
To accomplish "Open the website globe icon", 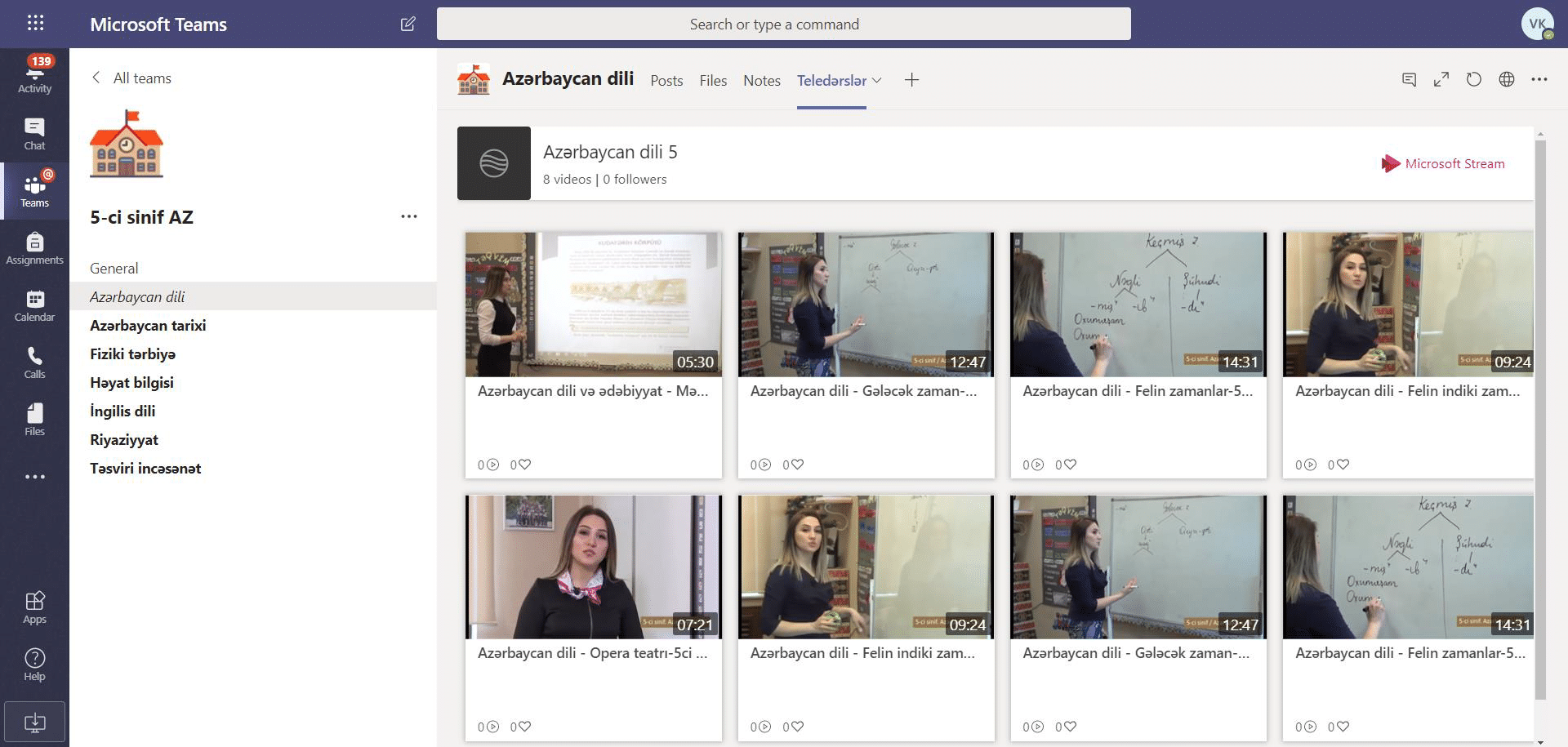I will (1506, 79).
